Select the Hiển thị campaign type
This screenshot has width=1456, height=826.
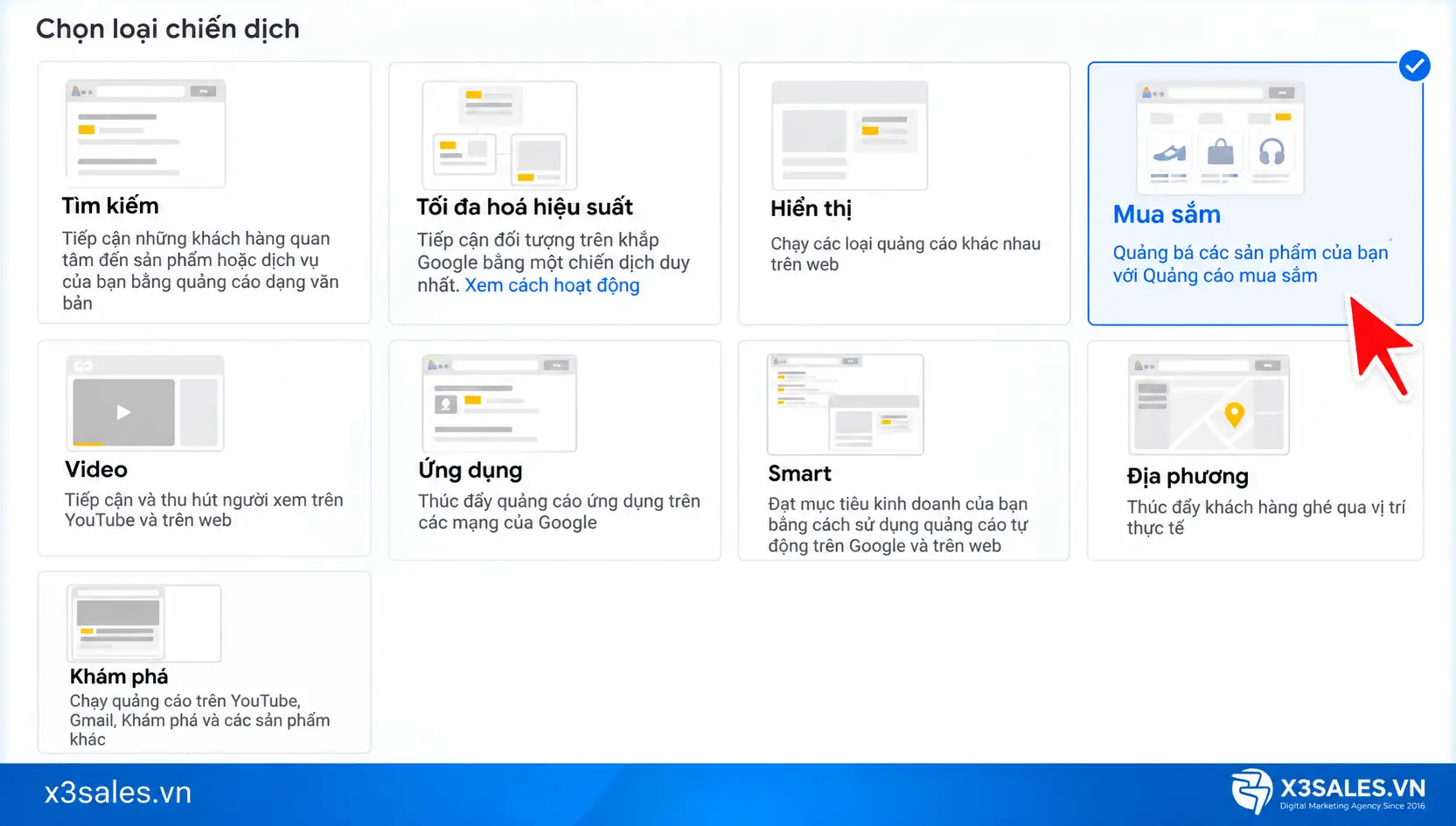pos(904,193)
